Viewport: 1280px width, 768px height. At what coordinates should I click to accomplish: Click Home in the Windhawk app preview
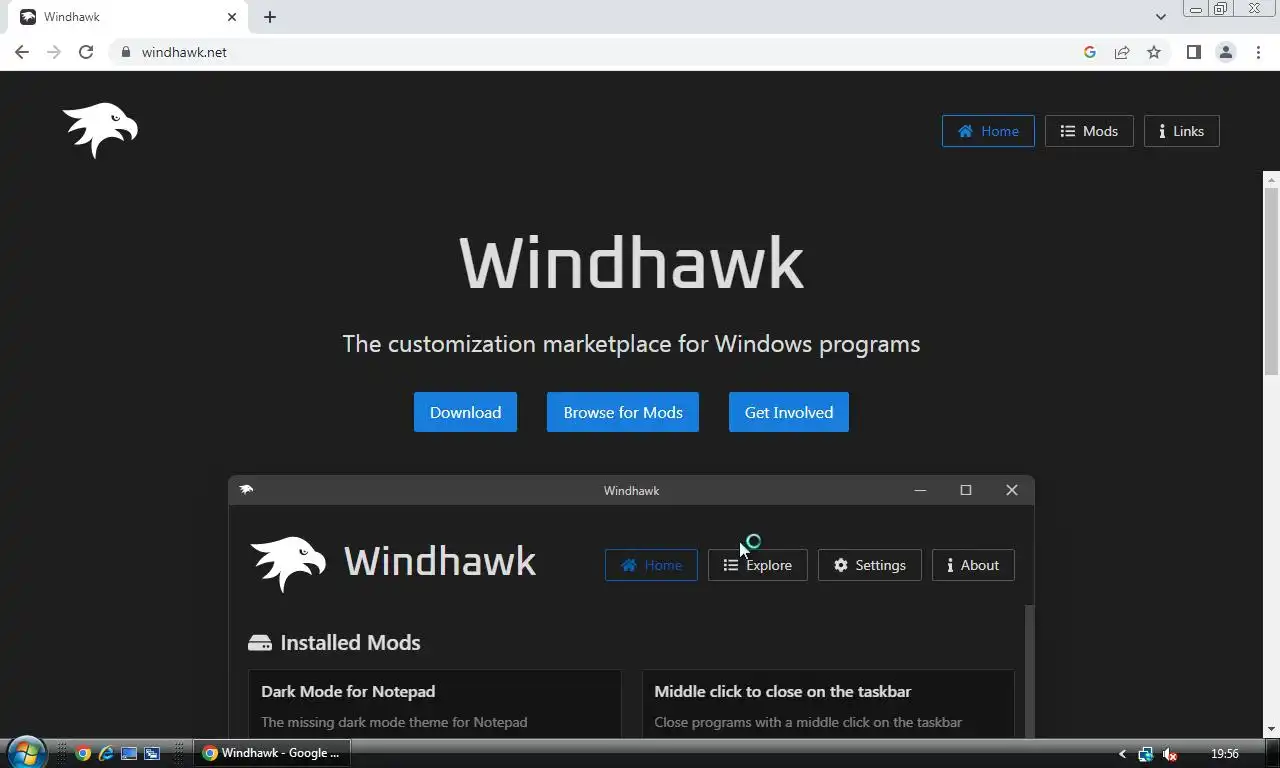point(651,565)
